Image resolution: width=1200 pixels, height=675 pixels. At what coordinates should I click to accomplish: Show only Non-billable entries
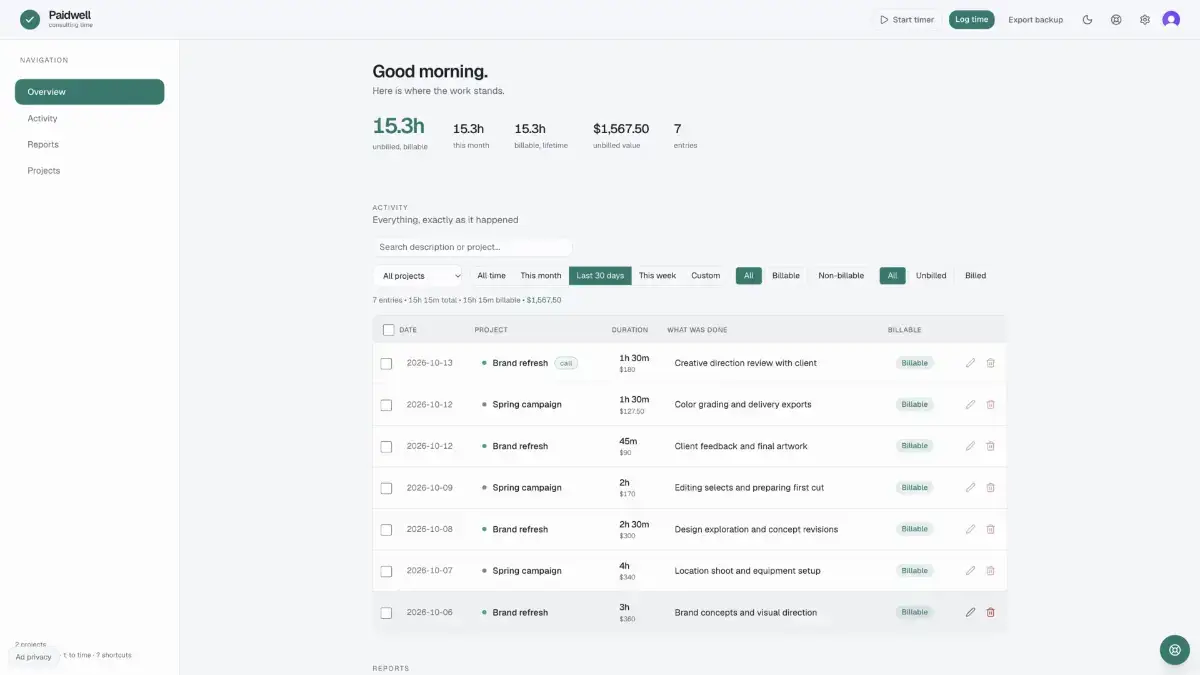841,276
